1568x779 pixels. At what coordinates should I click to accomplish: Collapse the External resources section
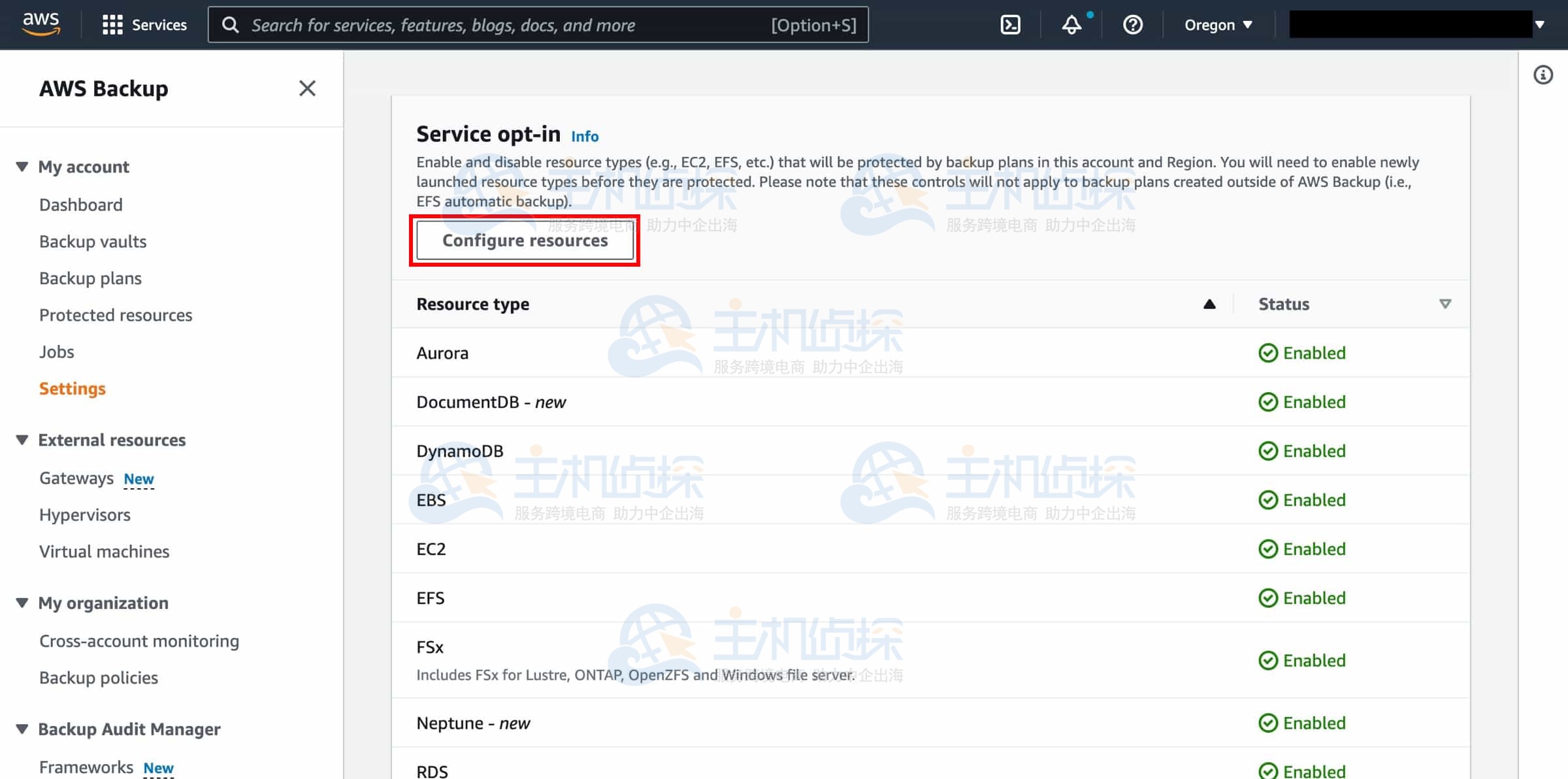(x=22, y=440)
